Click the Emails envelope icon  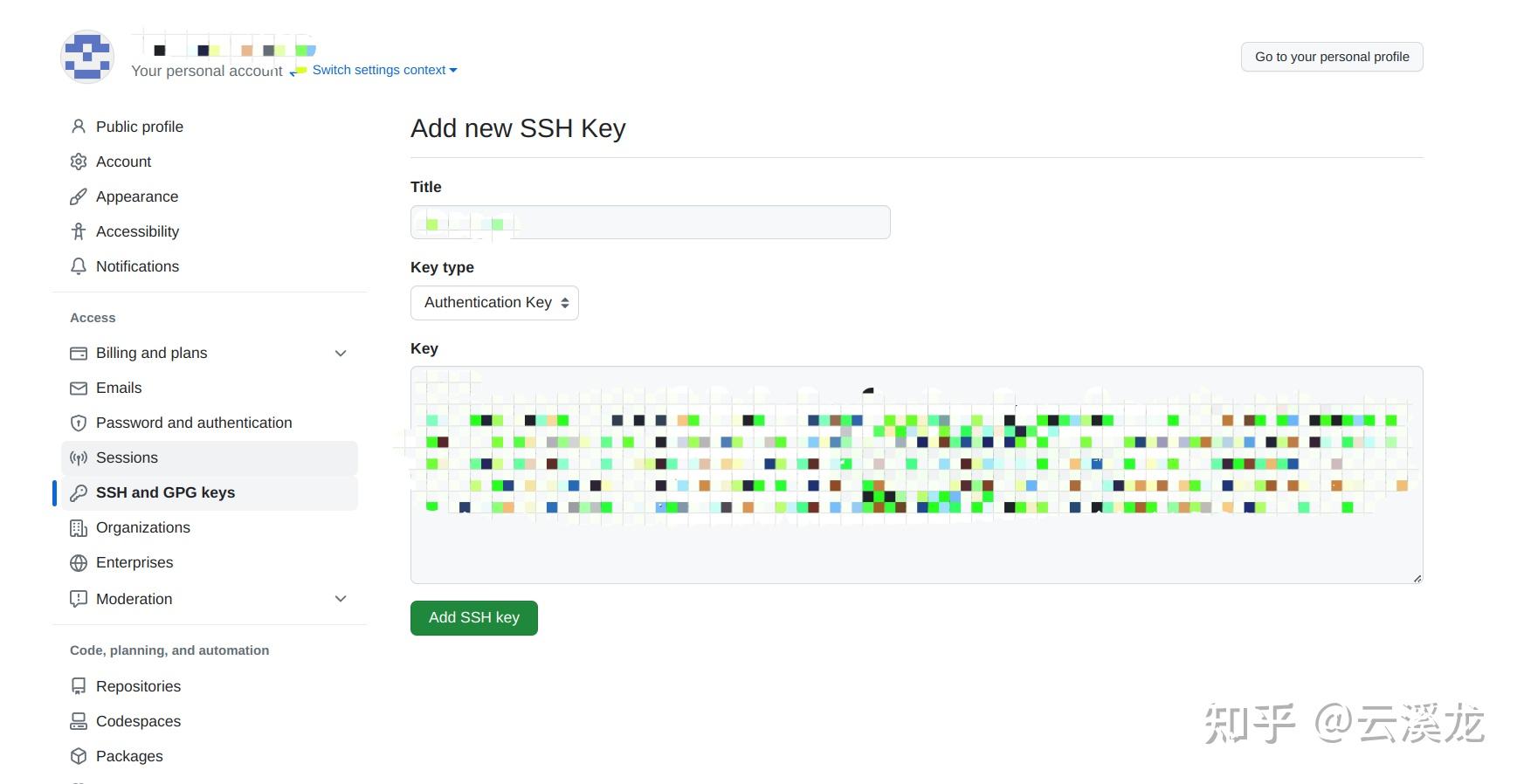[79, 388]
